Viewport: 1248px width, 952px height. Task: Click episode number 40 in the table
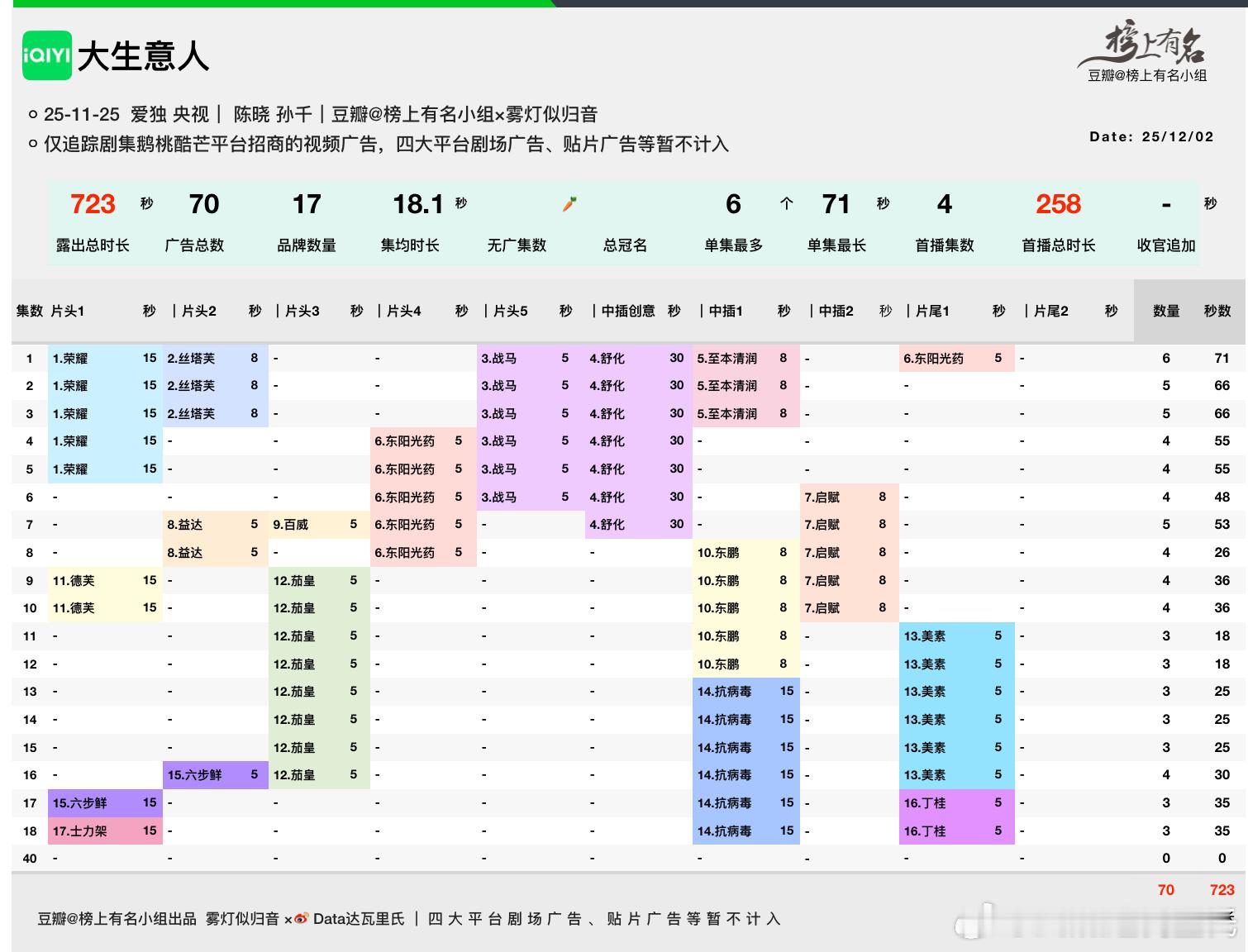30,859
